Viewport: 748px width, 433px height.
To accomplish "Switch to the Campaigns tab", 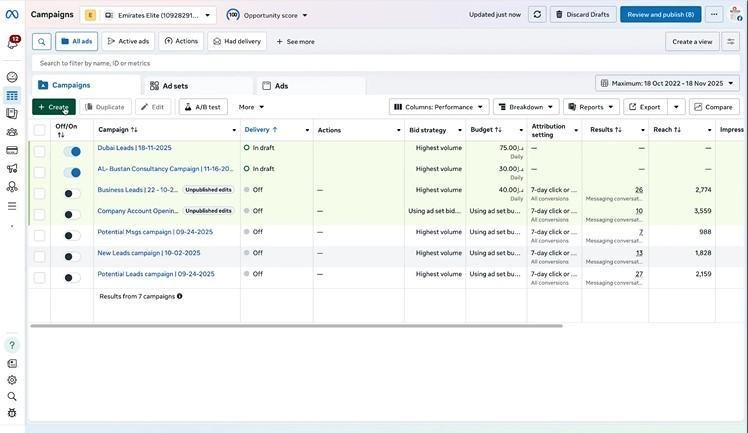I will point(86,85).
